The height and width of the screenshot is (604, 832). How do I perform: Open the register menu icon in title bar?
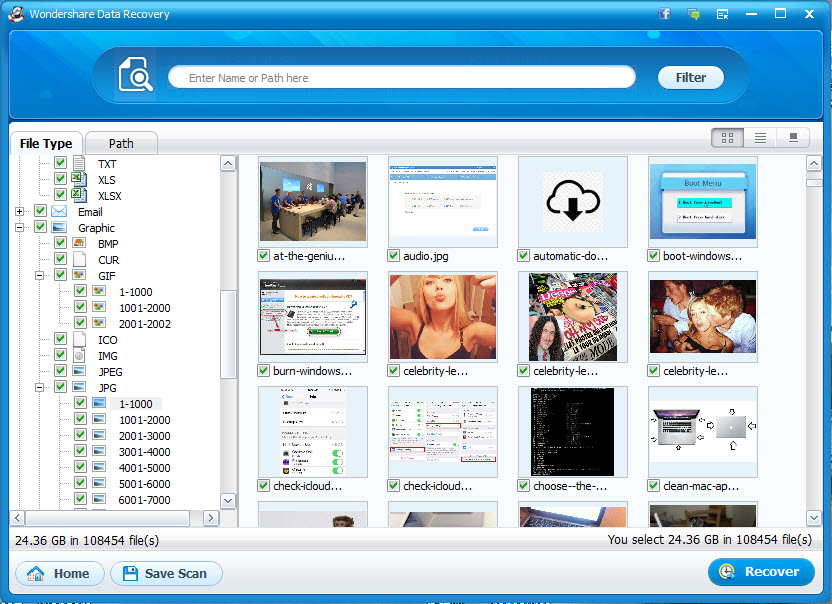(x=722, y=14)
